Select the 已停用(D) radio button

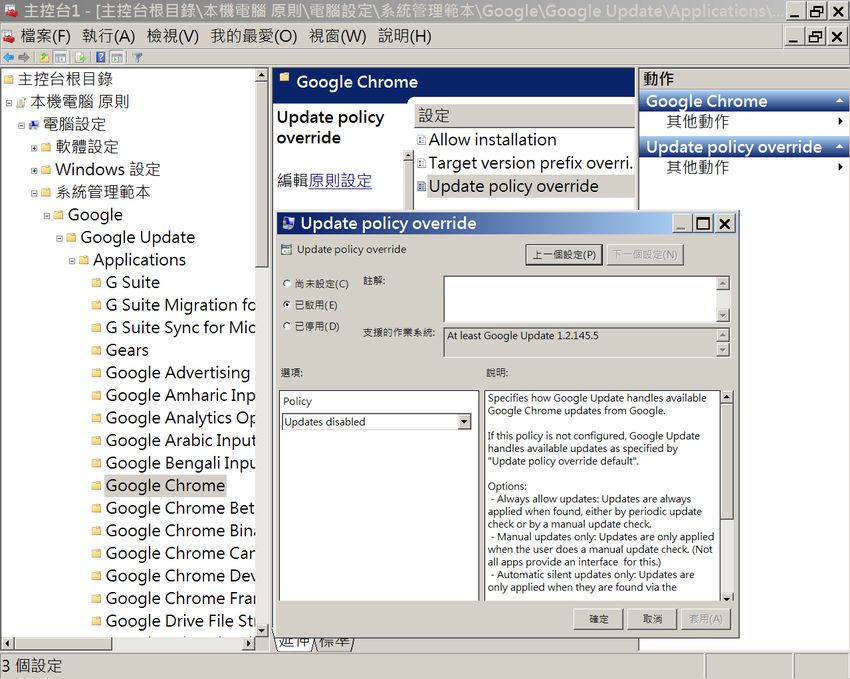point(287,326)
